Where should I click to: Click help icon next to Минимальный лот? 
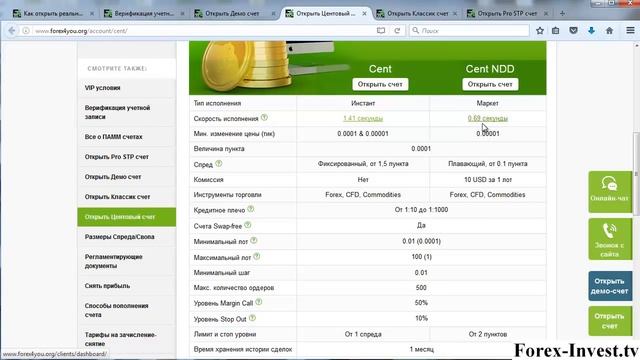point(254,241)
